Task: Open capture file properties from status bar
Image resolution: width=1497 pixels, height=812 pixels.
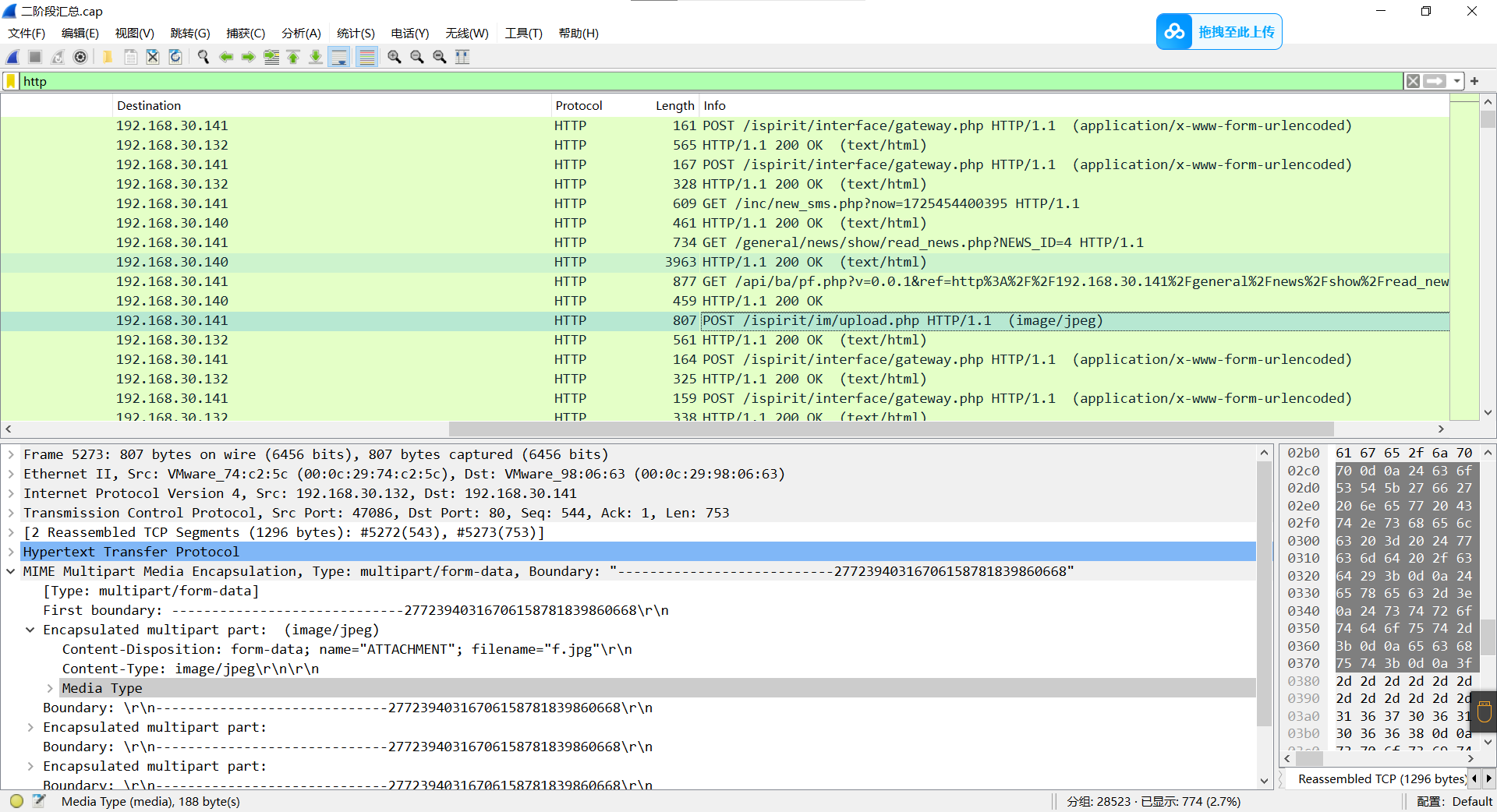Action: tap(39, 800)
